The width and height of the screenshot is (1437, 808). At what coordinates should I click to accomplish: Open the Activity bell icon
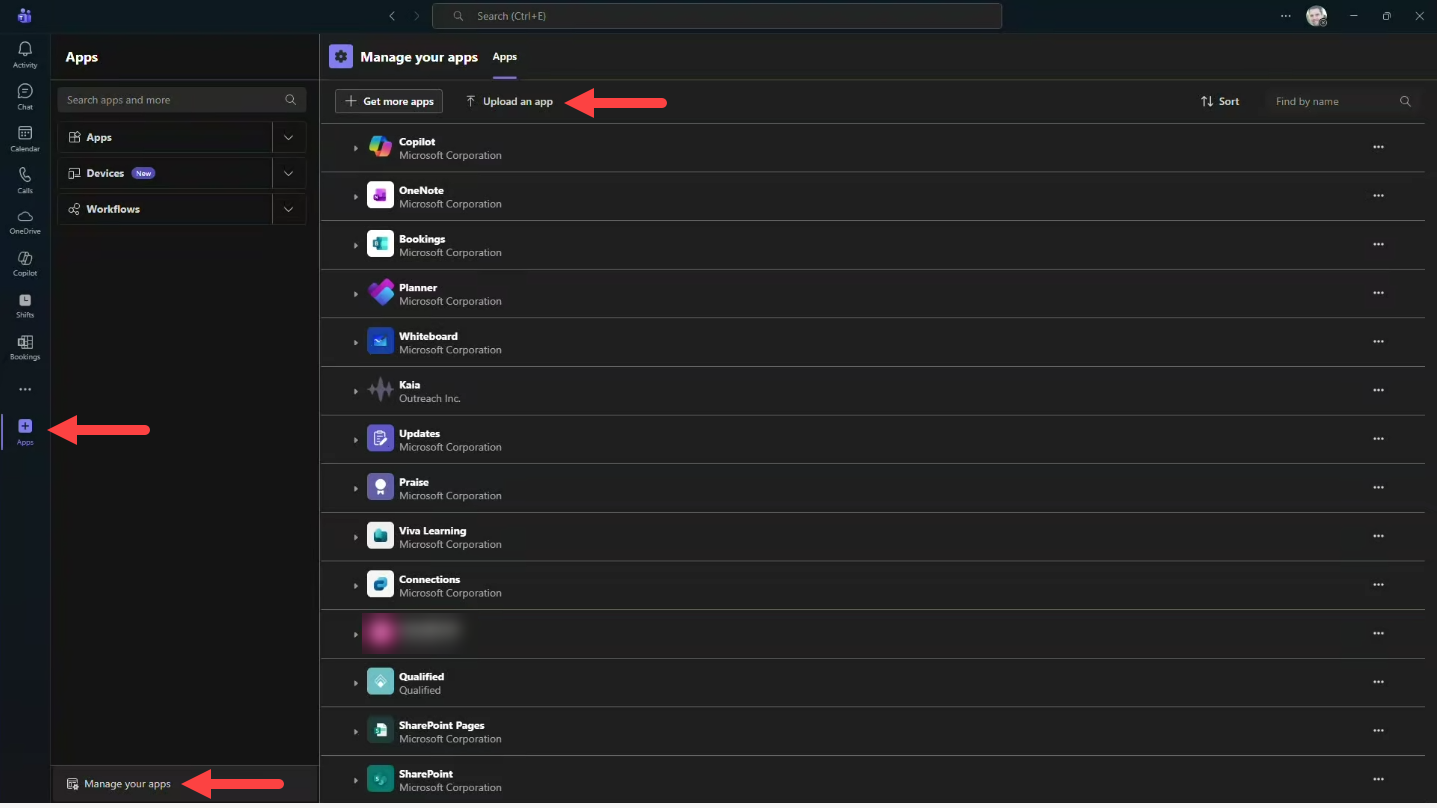24,50
